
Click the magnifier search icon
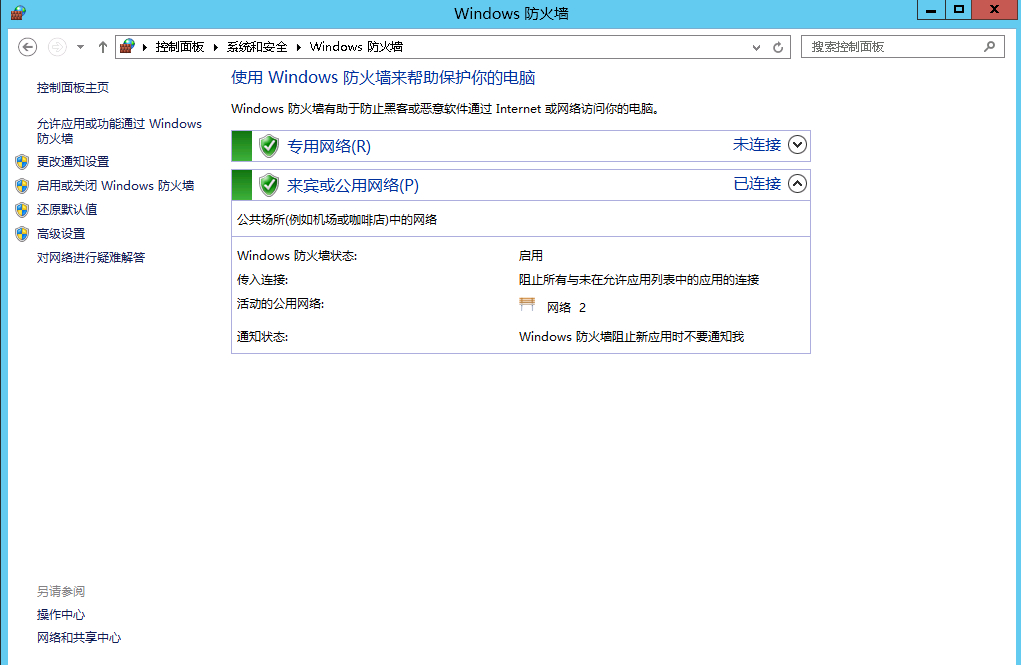point(990,47)
